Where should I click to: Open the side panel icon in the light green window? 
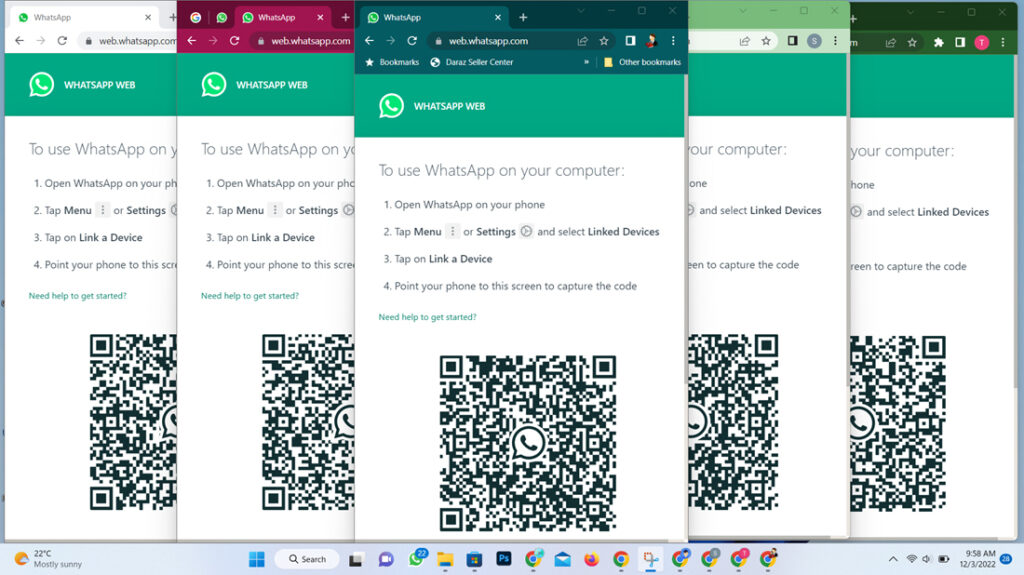point(792,41)
